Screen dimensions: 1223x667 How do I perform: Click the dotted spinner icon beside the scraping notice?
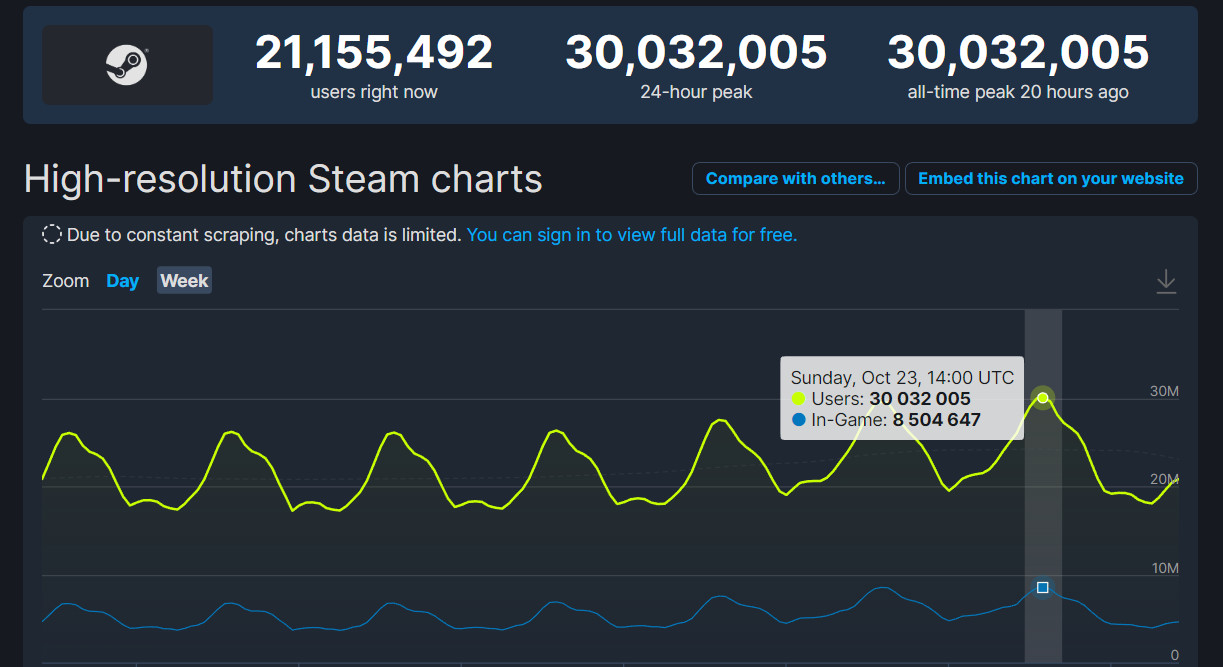(51, 234)
